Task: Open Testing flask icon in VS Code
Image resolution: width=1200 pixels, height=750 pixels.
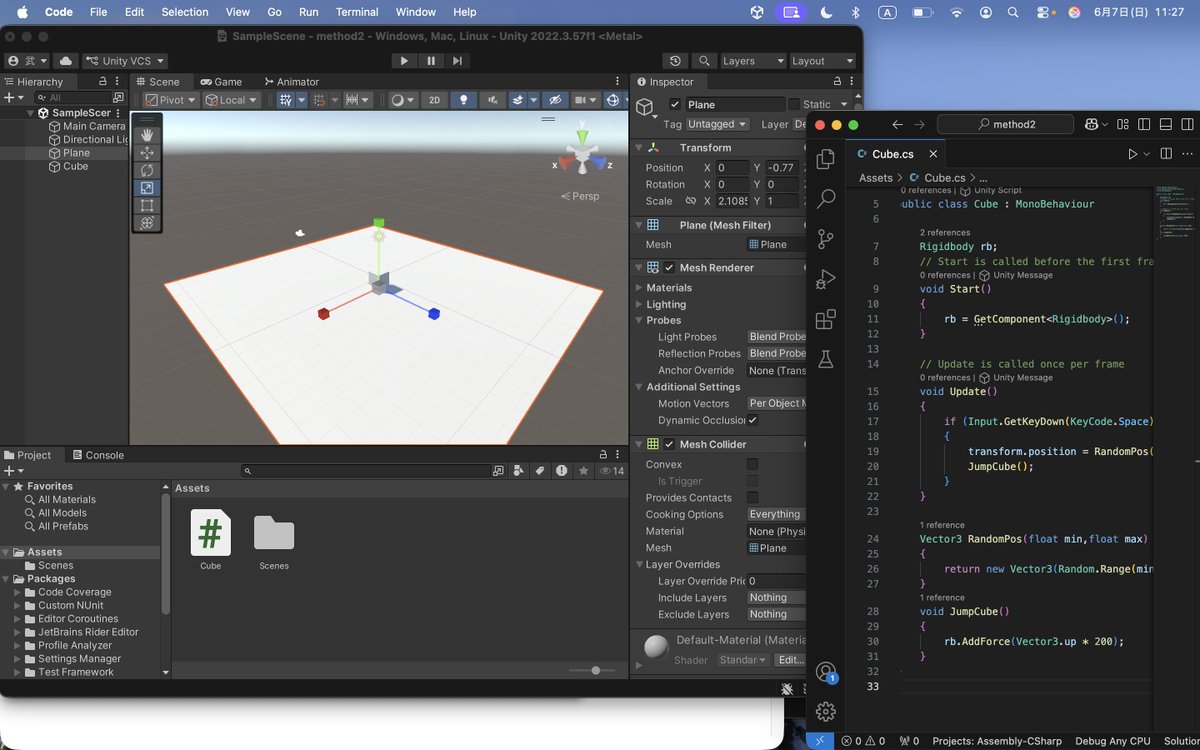Action: 826,358
